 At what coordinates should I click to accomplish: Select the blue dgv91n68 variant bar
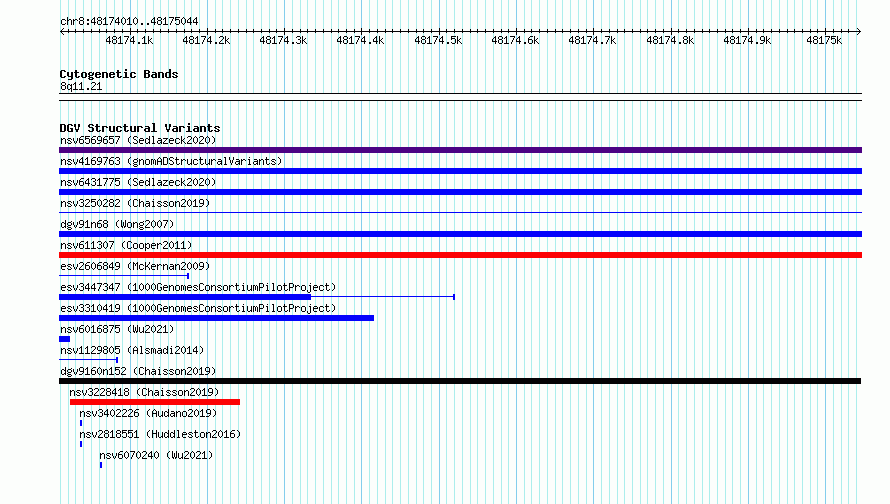[460, 234]
